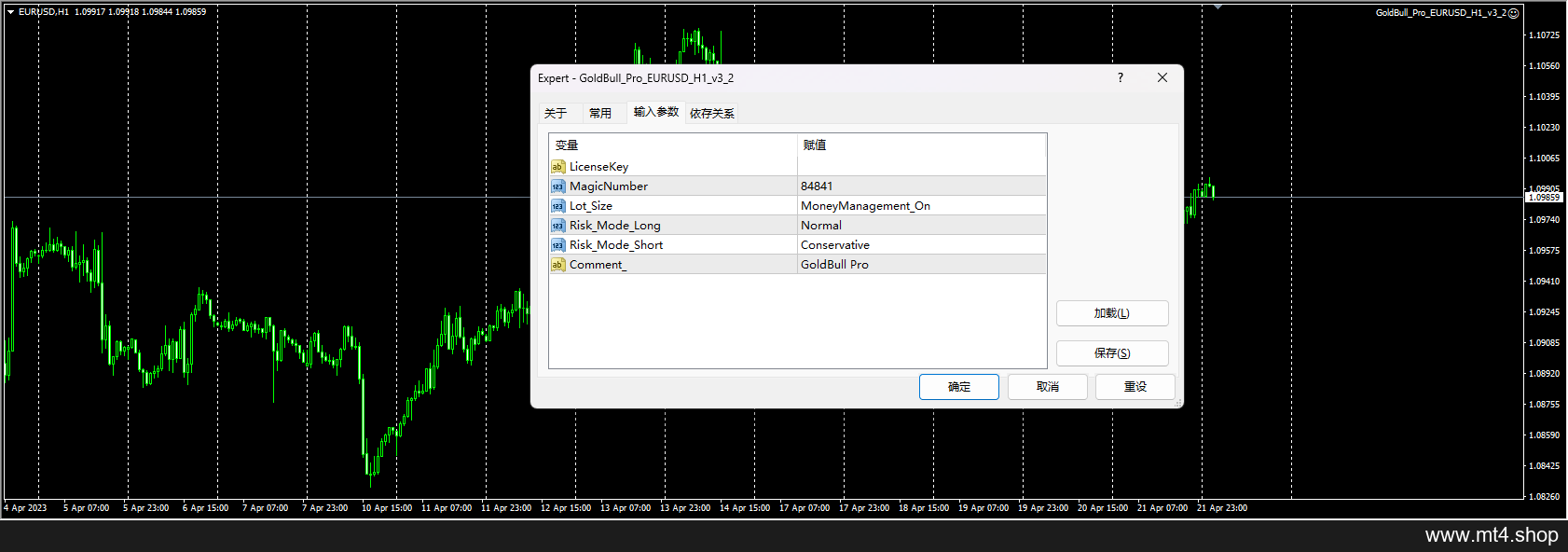Click the LicenseKey string type icon

click(557, 167)
